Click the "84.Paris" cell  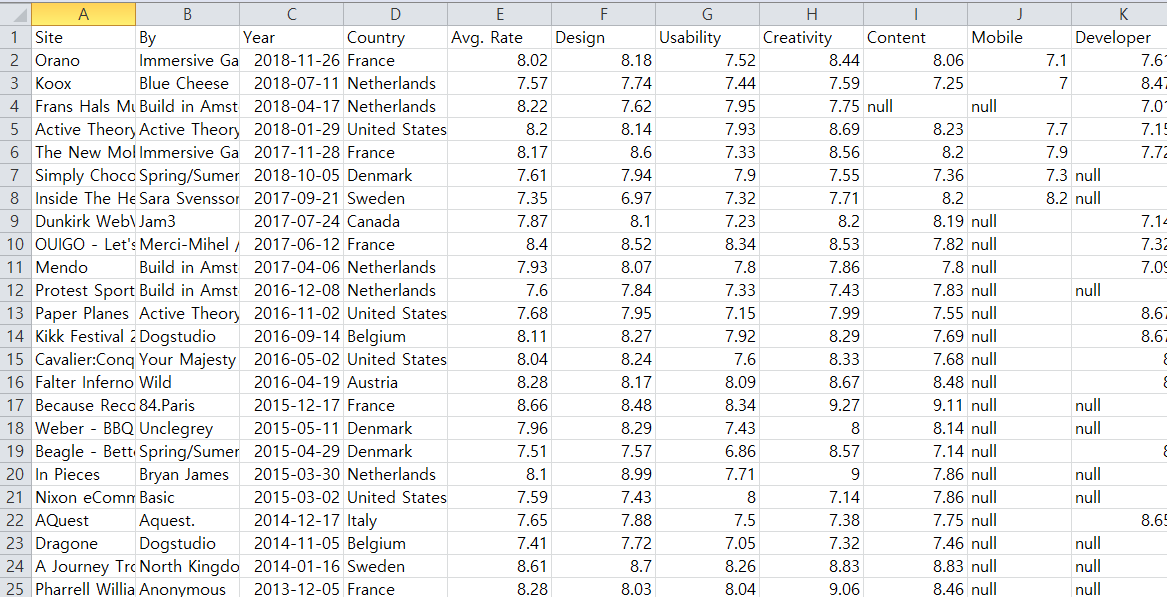[188, 405]
